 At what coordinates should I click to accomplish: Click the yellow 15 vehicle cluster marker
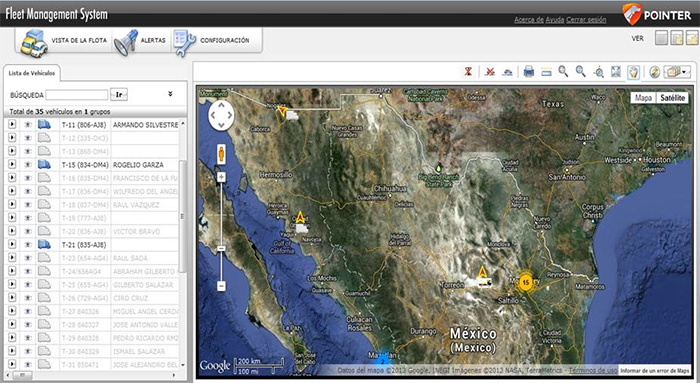(x=526, y=282)
